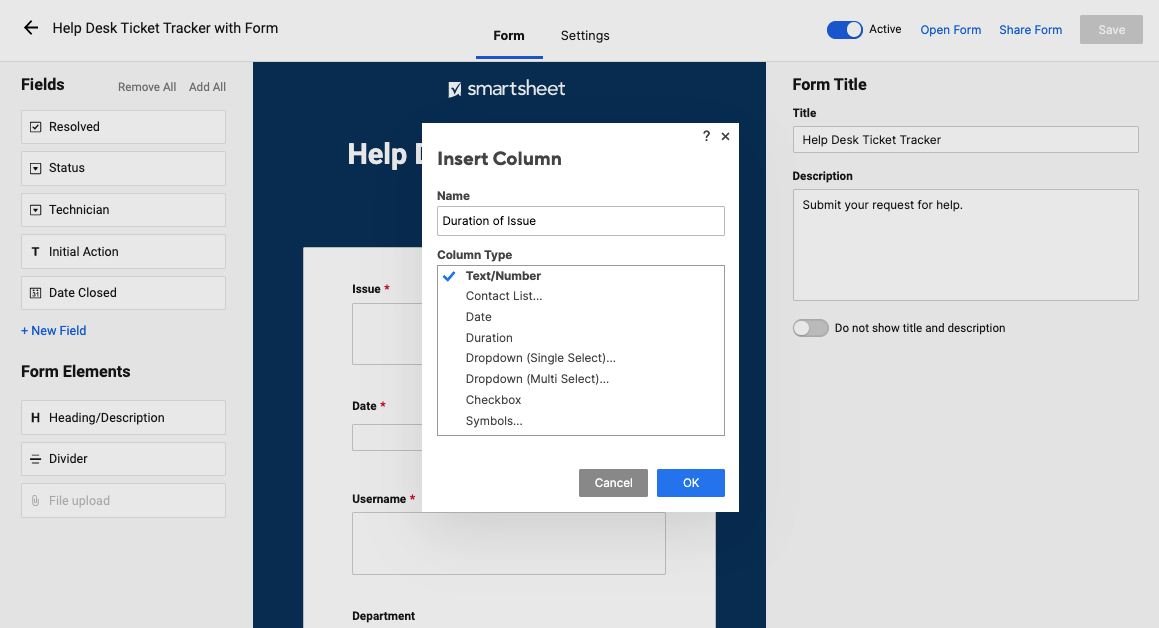The height and width of the screenshot is (628, 1159).
Task: Click the Divider element icon
Action: click(x=37, y=459)
